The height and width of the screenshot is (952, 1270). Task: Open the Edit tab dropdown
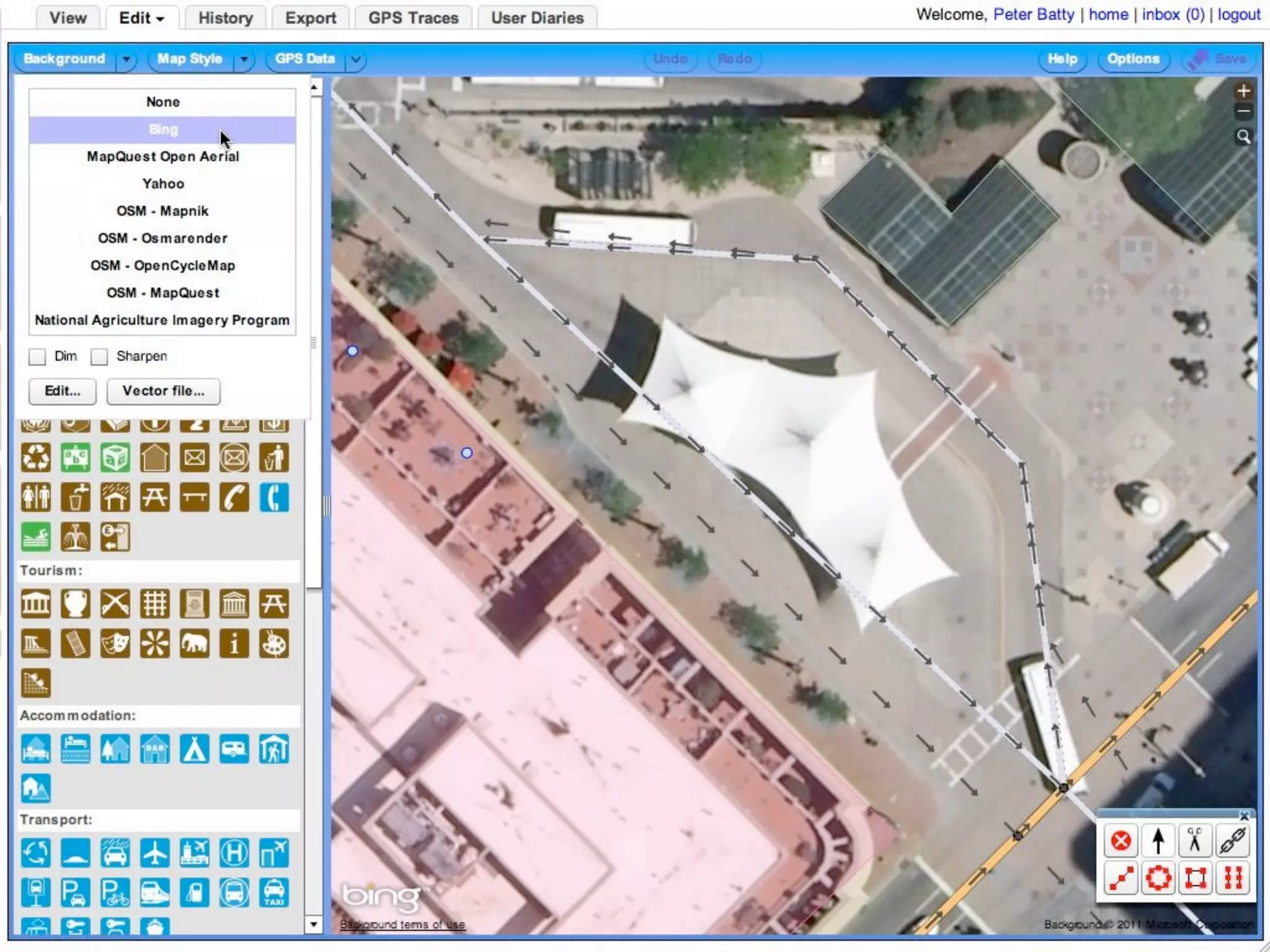142,18
